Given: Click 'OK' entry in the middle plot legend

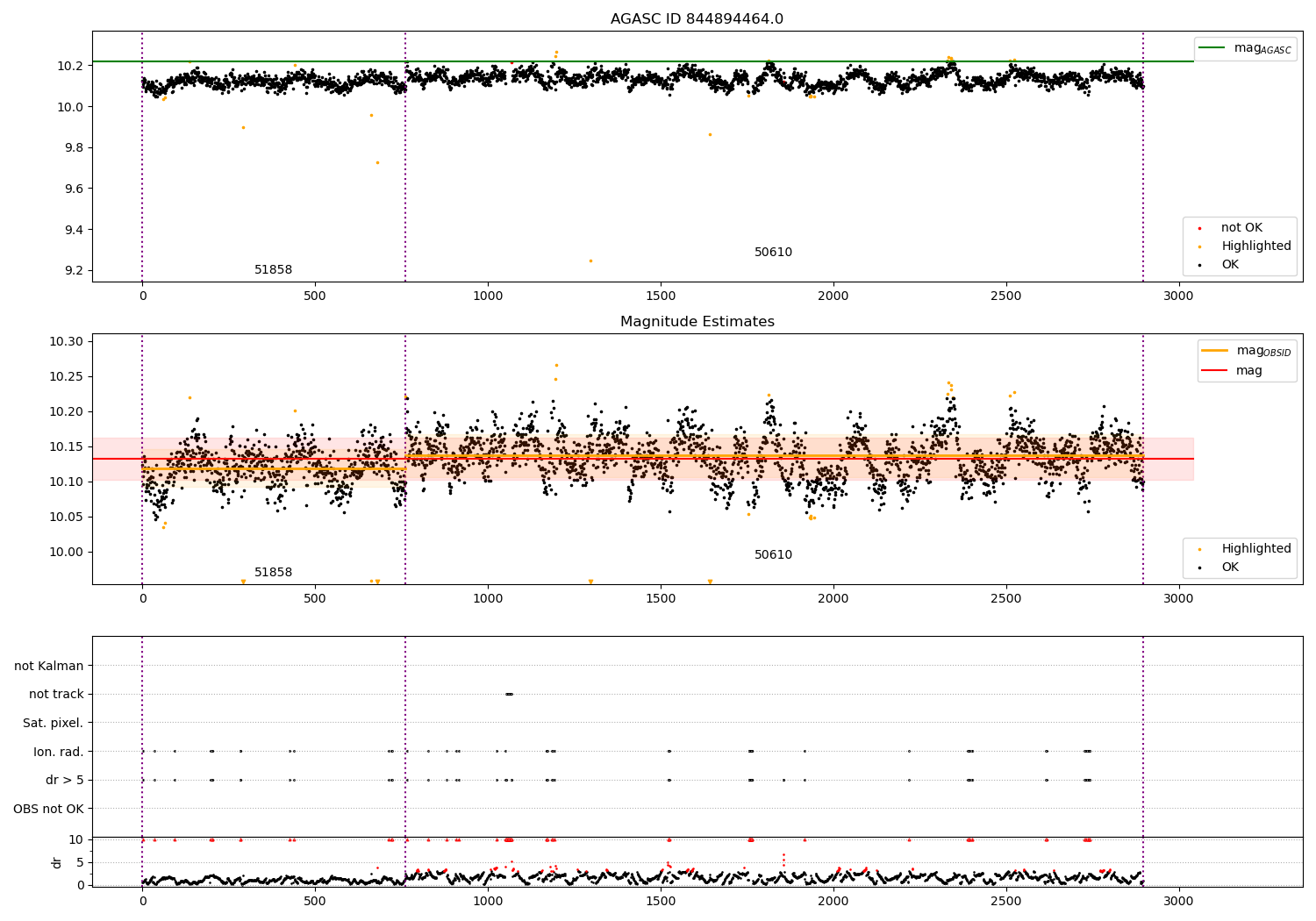Looking at the screenshot, I should [x=1228, y=568].
